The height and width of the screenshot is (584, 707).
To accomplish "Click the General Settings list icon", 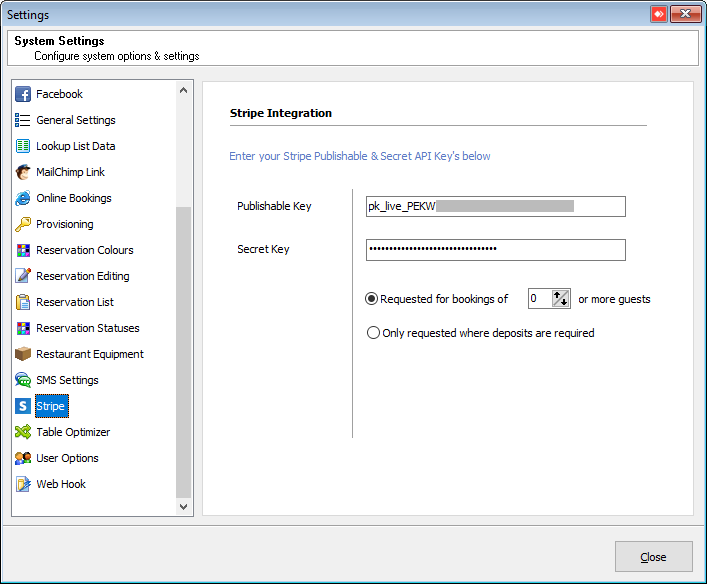I will pyautogui.click(x=23, y=120).
